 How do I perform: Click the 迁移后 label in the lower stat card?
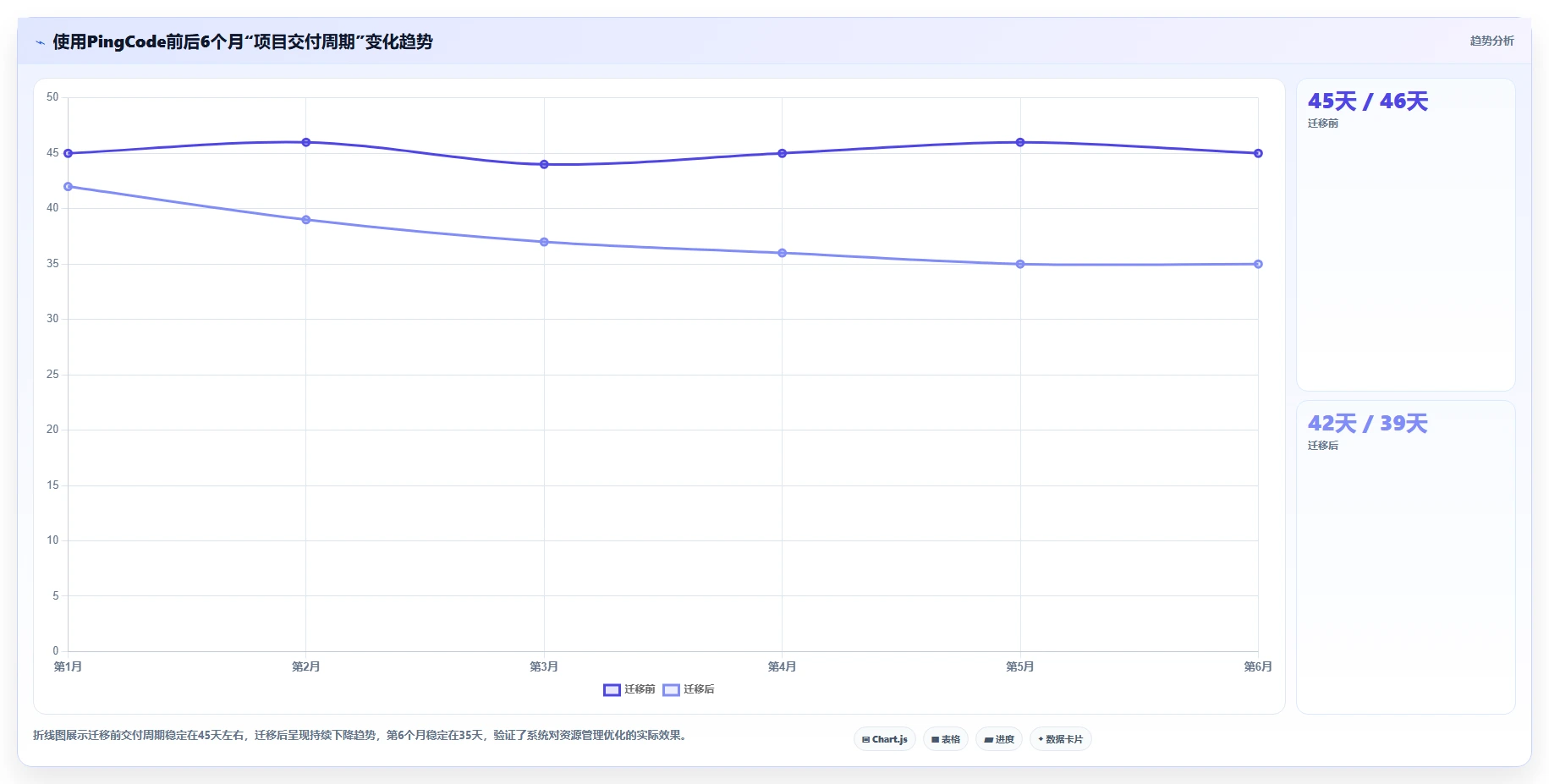[x=1323, y=446]
